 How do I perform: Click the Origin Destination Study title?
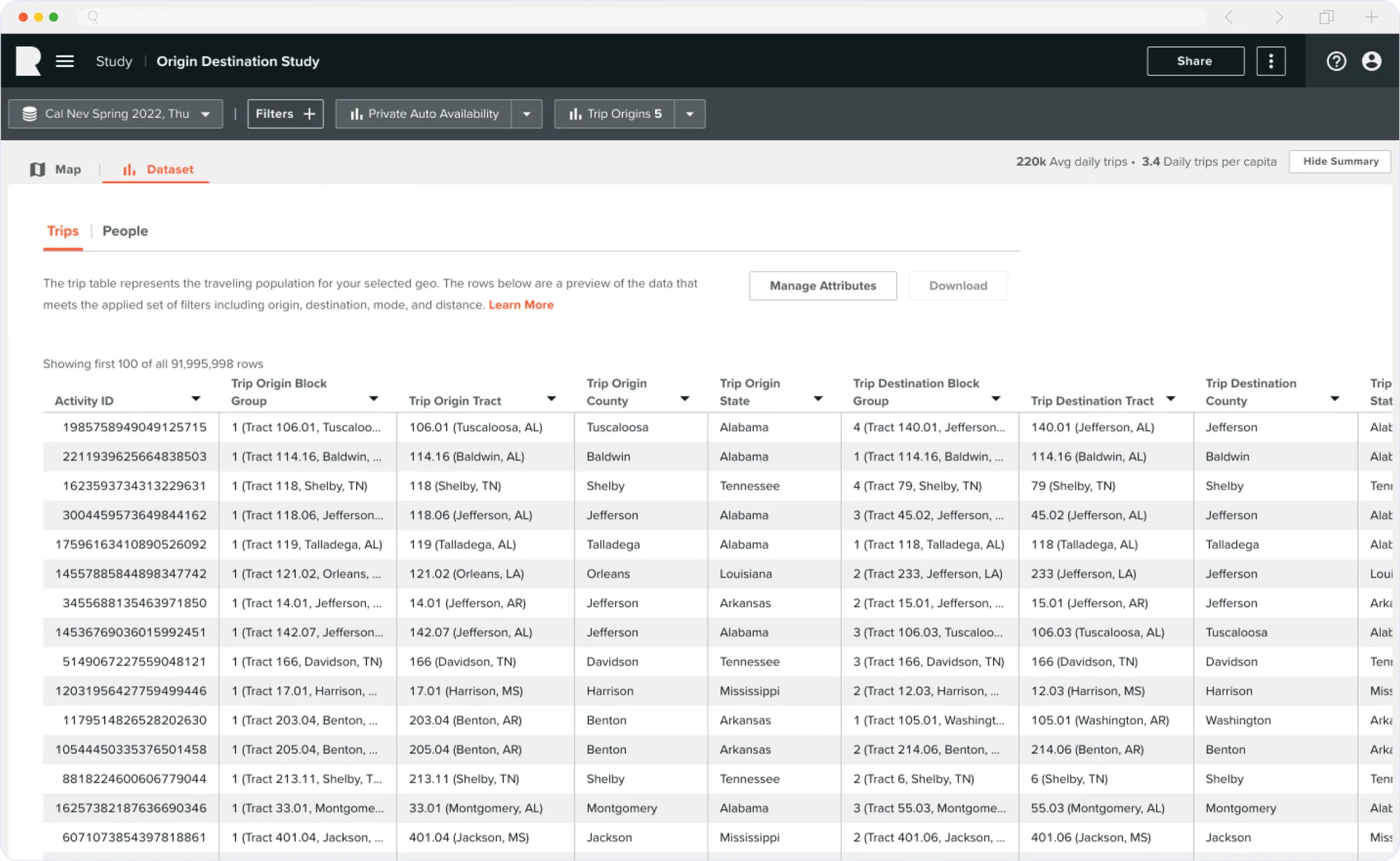[238, 62]
